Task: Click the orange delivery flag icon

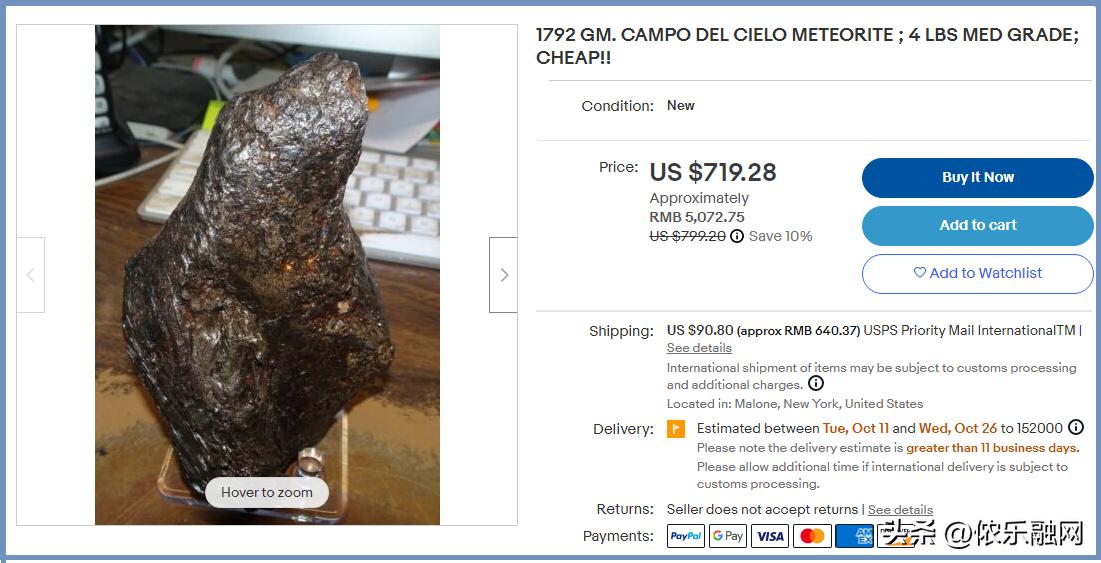Action: click(x=675, y=428)
